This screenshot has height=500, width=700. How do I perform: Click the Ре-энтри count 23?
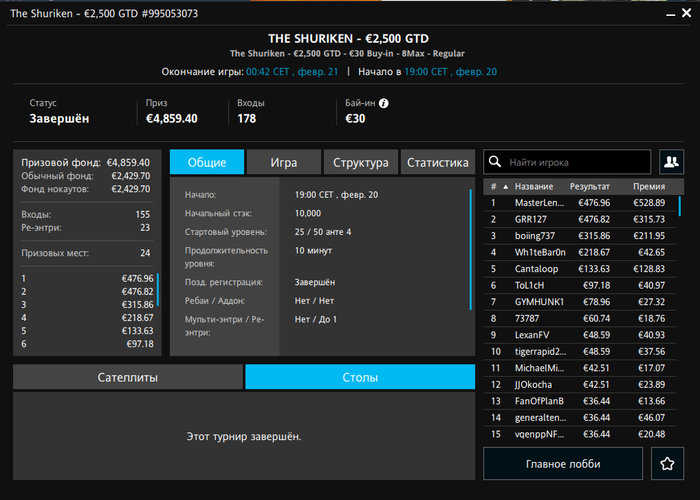[145, 228]
